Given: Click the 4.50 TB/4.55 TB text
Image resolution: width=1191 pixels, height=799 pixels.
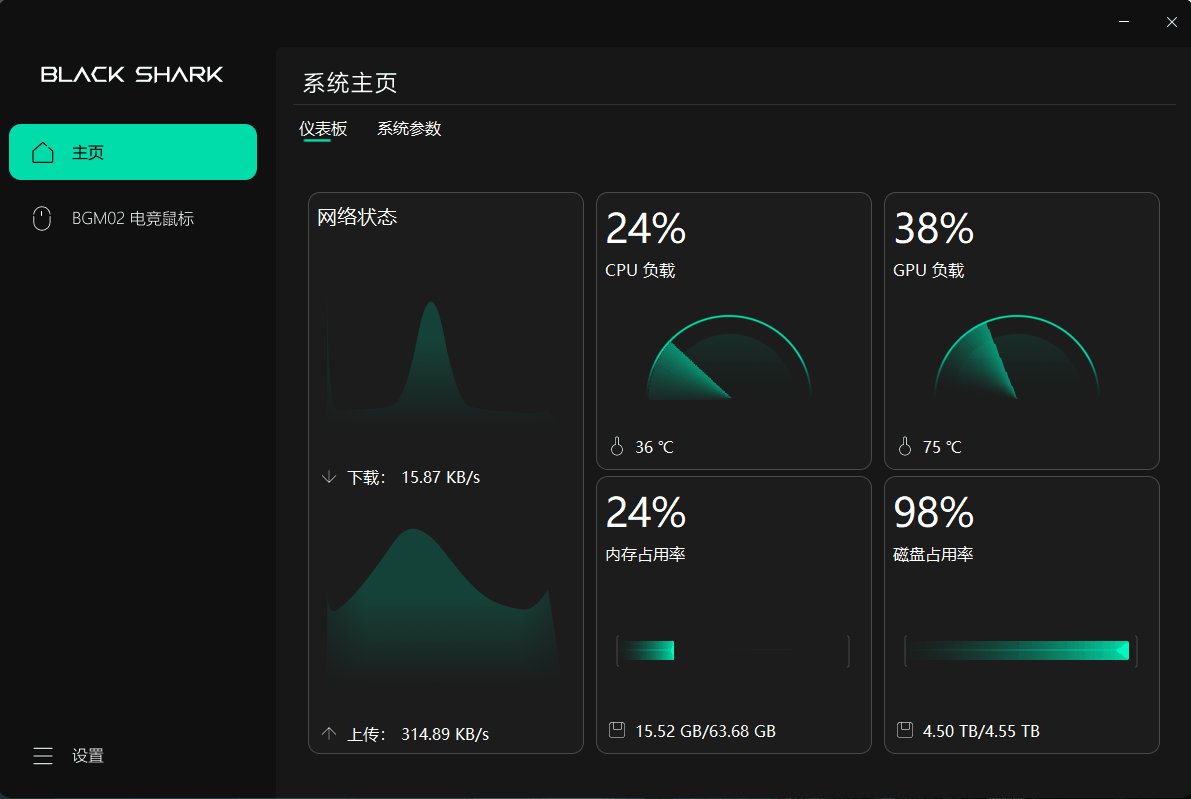Looking at the screenshot, I should click(981, 731).
